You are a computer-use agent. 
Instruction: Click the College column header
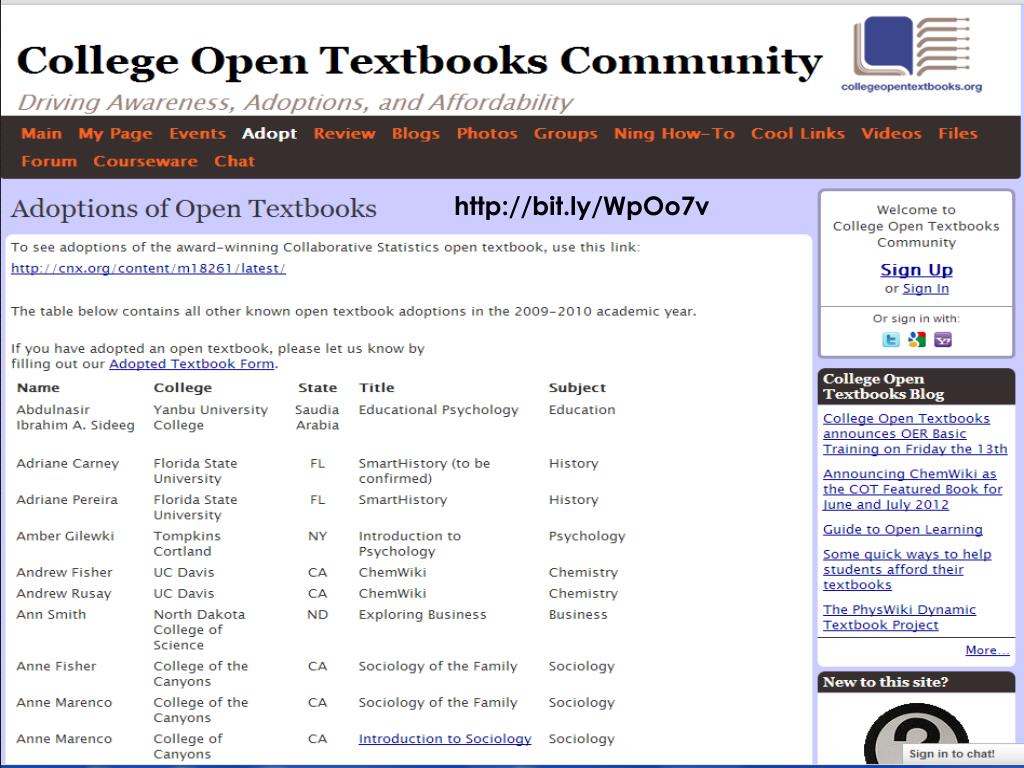tap(183, 388)
